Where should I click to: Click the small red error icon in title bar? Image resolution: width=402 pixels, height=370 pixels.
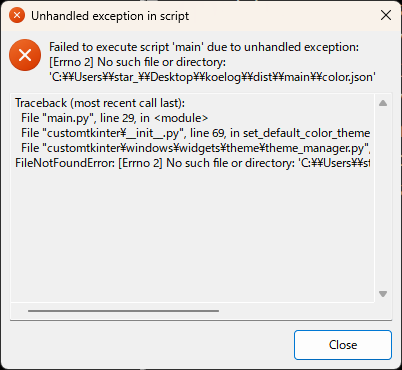click(17, 16)
